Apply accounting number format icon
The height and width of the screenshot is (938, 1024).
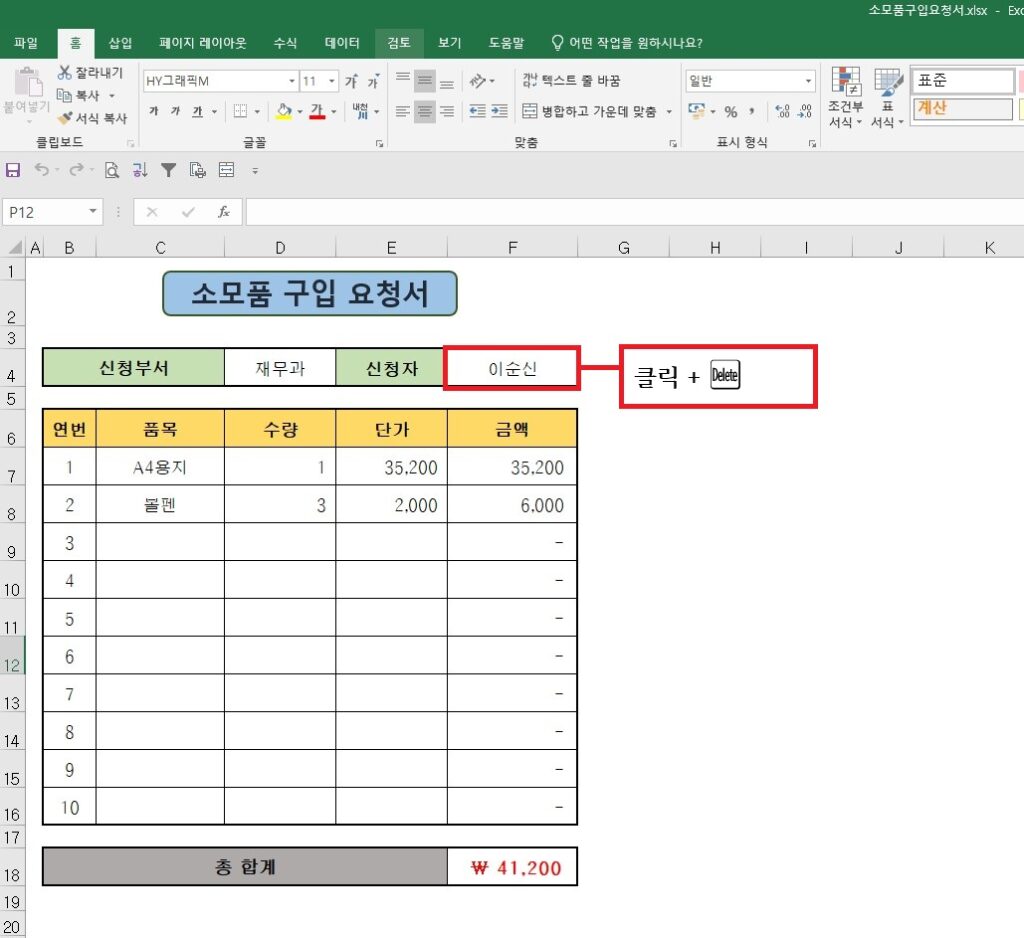[697, 111]
